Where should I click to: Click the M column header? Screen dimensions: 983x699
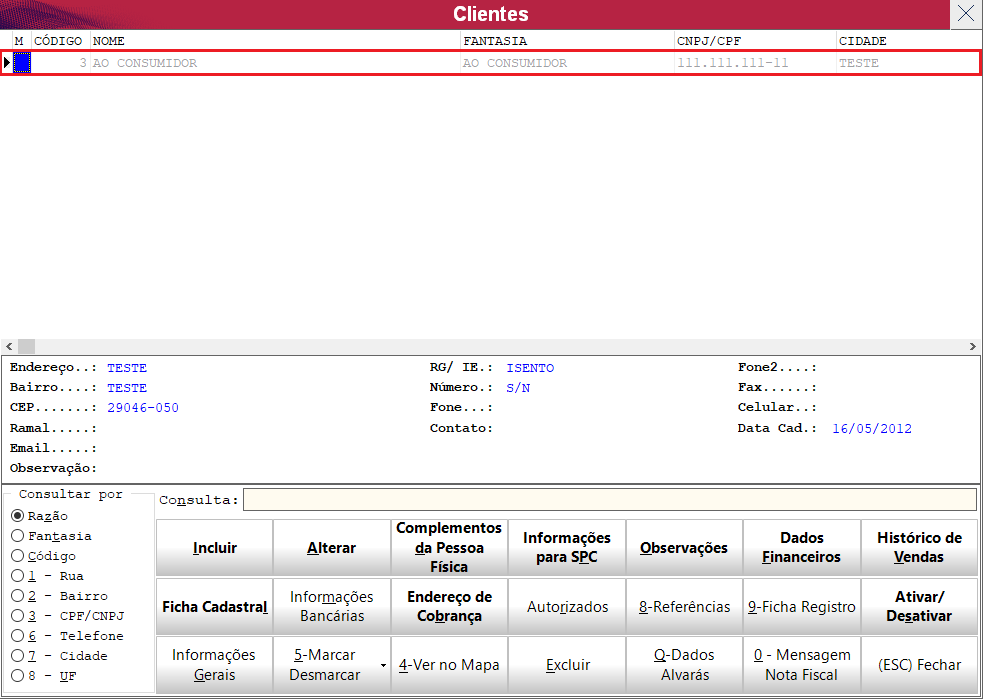point(22,41)
